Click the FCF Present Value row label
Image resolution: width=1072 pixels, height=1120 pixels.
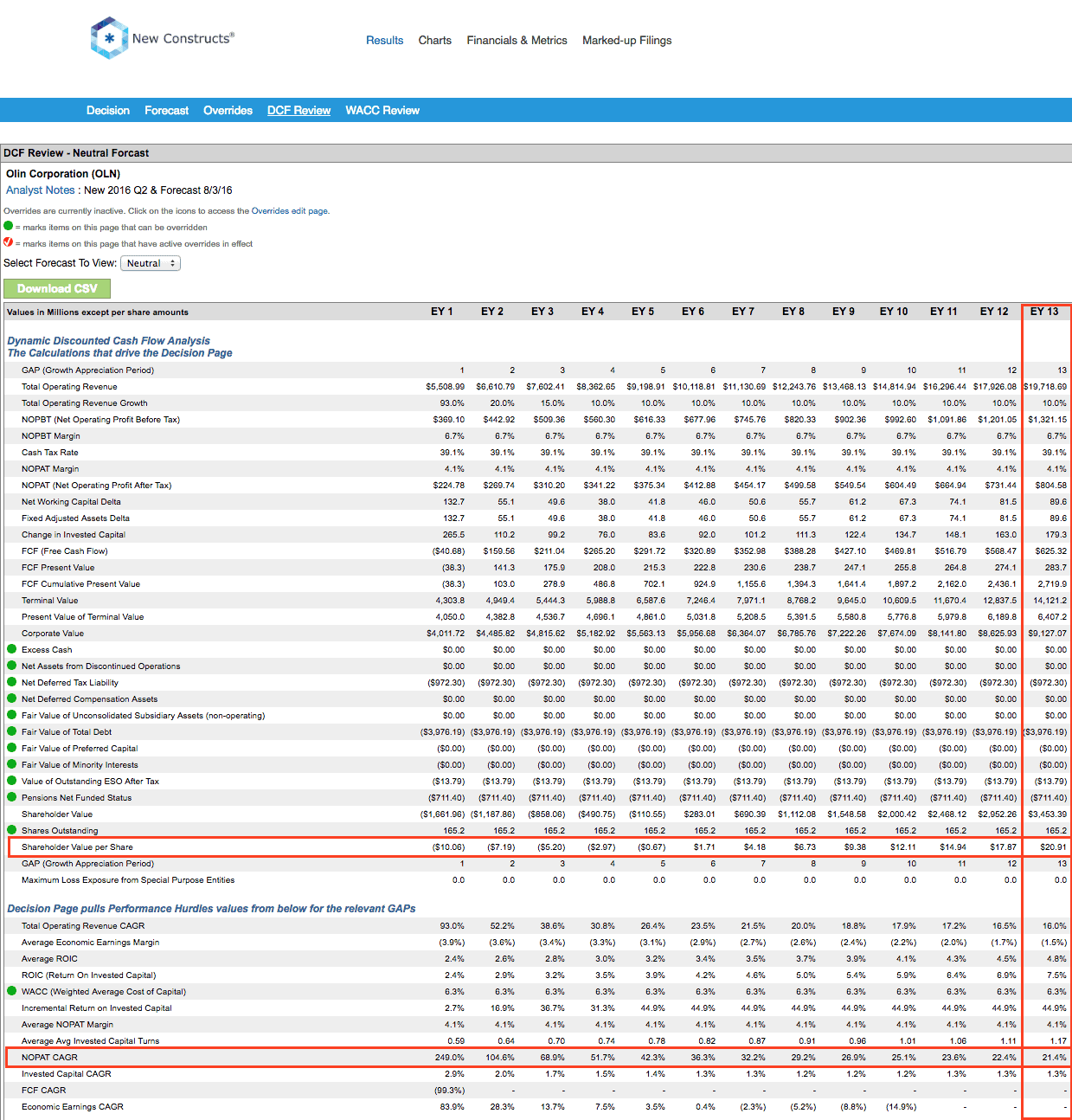point(58,568)
